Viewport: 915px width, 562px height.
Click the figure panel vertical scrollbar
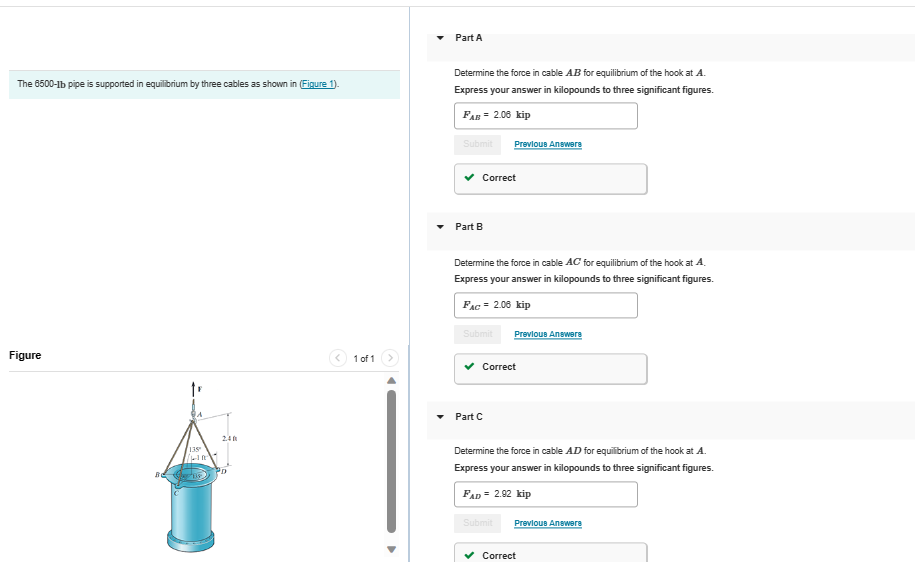coord(392,461)
